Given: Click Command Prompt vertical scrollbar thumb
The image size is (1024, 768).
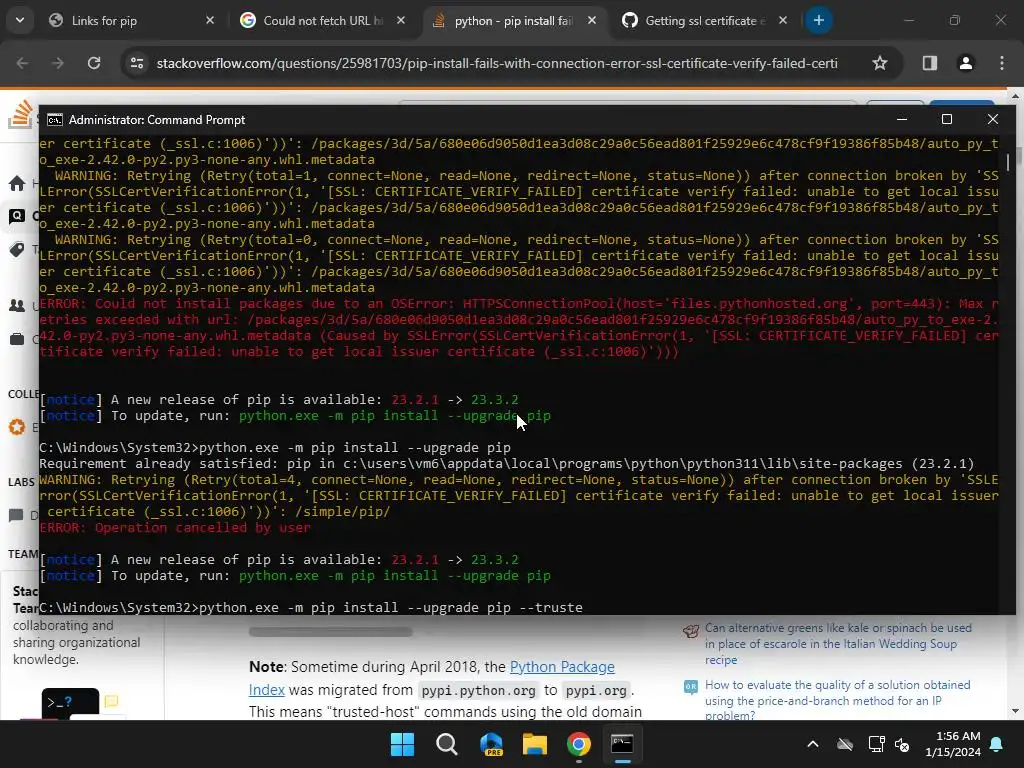Looking at the screenshot, I should click(x=1009, y=161).
